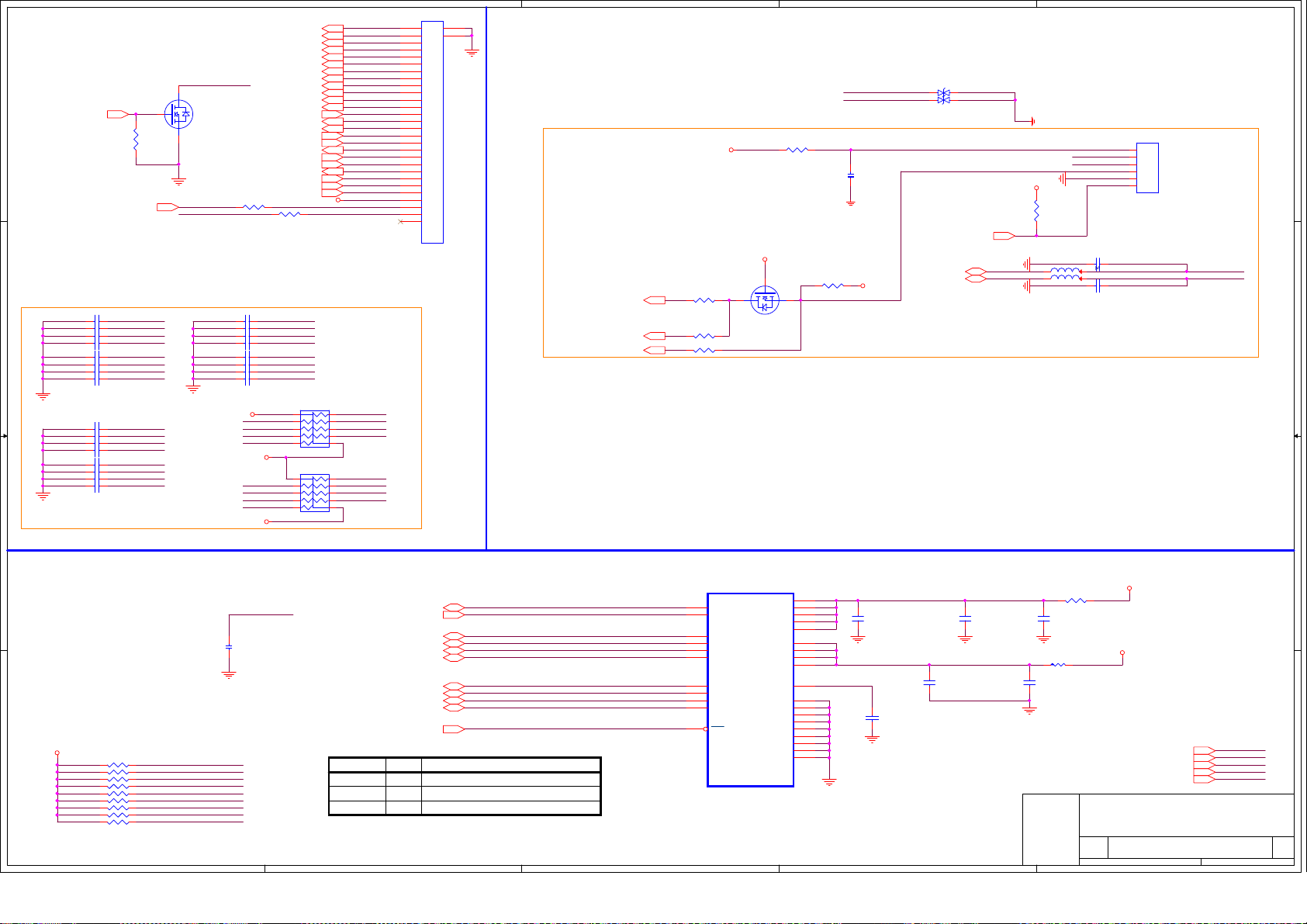Click the title block in the bottom-right corner
The image size is (1307, 924).
click(1158, 829)
